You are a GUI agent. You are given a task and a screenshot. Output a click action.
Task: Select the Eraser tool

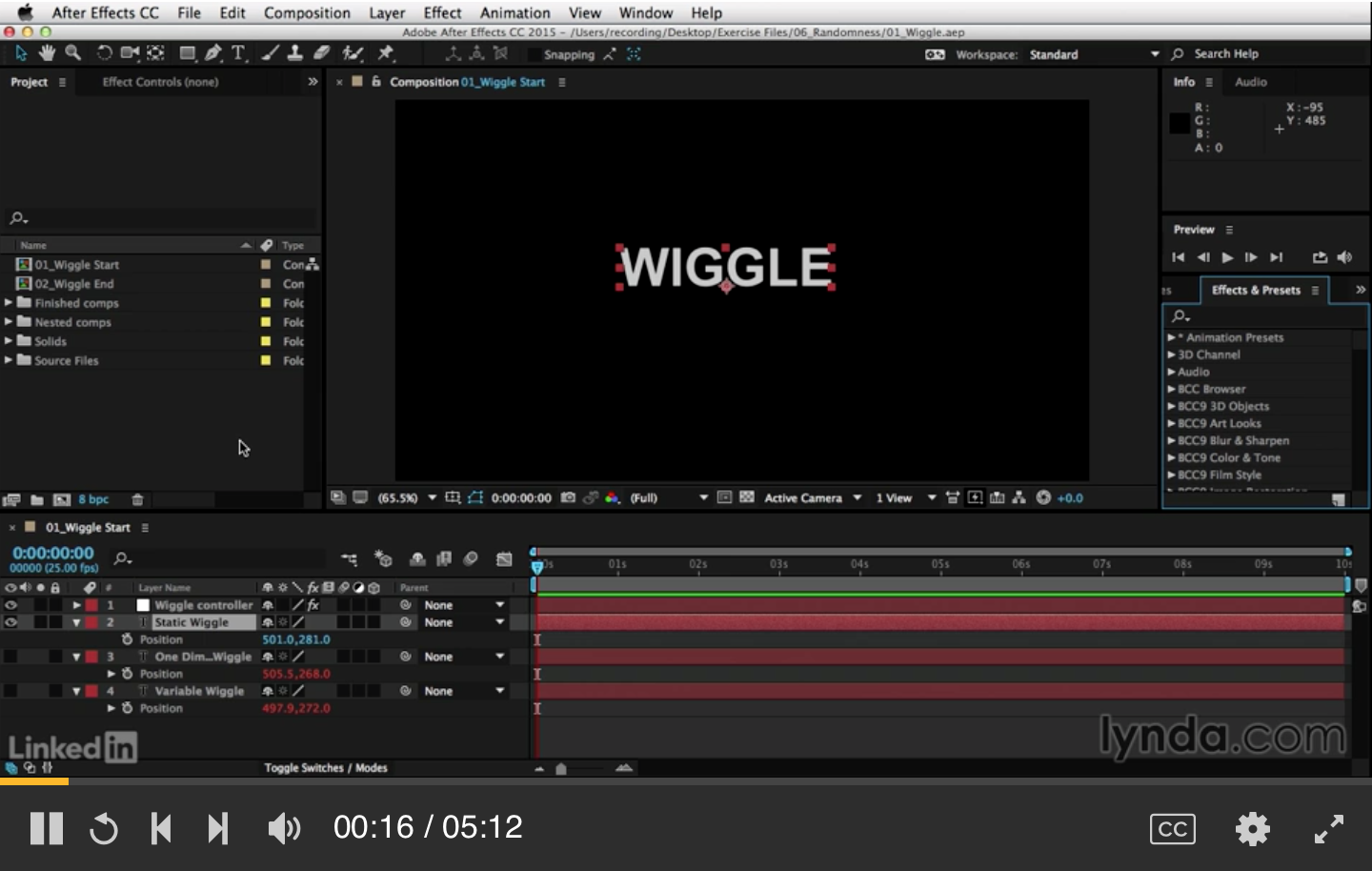coord(321,53)
